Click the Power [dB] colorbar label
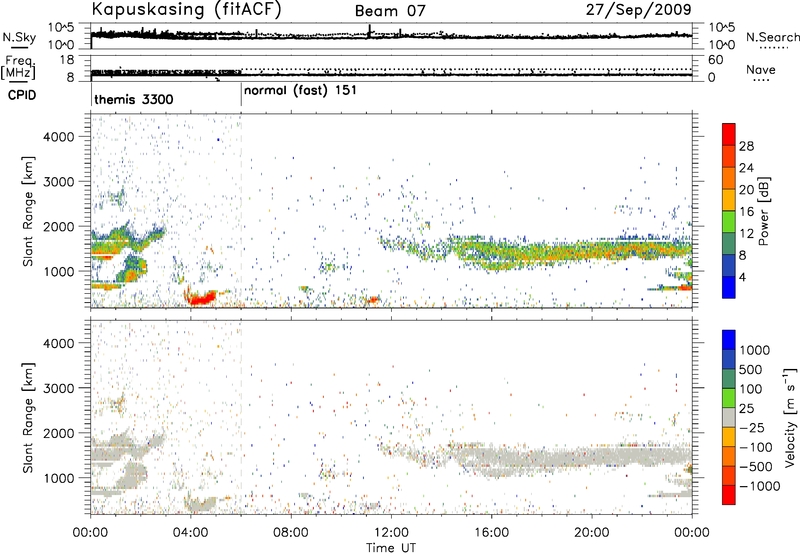 (763, 211)
